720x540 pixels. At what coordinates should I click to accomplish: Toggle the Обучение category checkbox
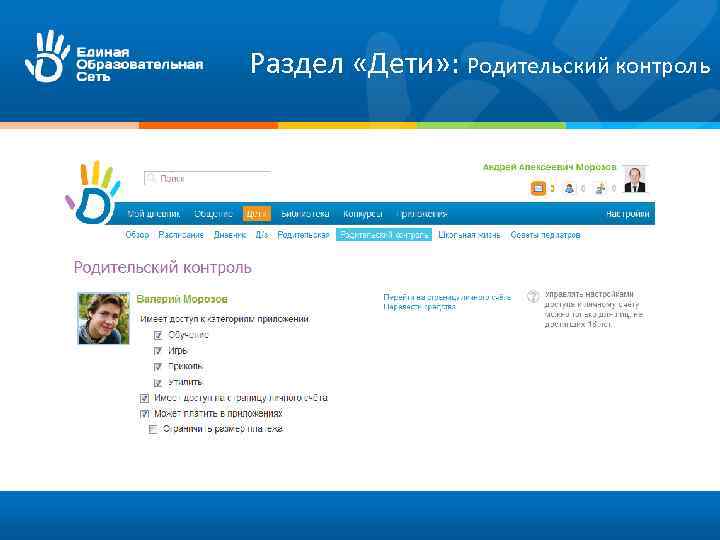point(158,336)
